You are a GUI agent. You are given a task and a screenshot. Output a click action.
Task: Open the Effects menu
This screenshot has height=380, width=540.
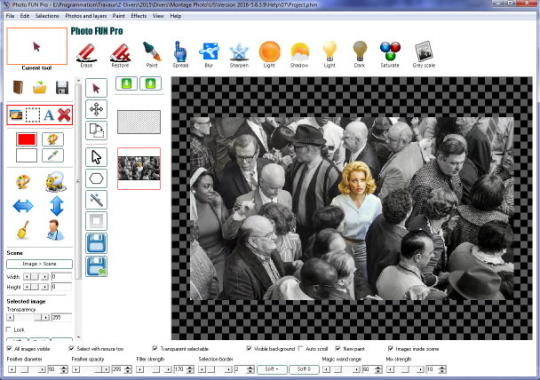(x=139, y=16)
